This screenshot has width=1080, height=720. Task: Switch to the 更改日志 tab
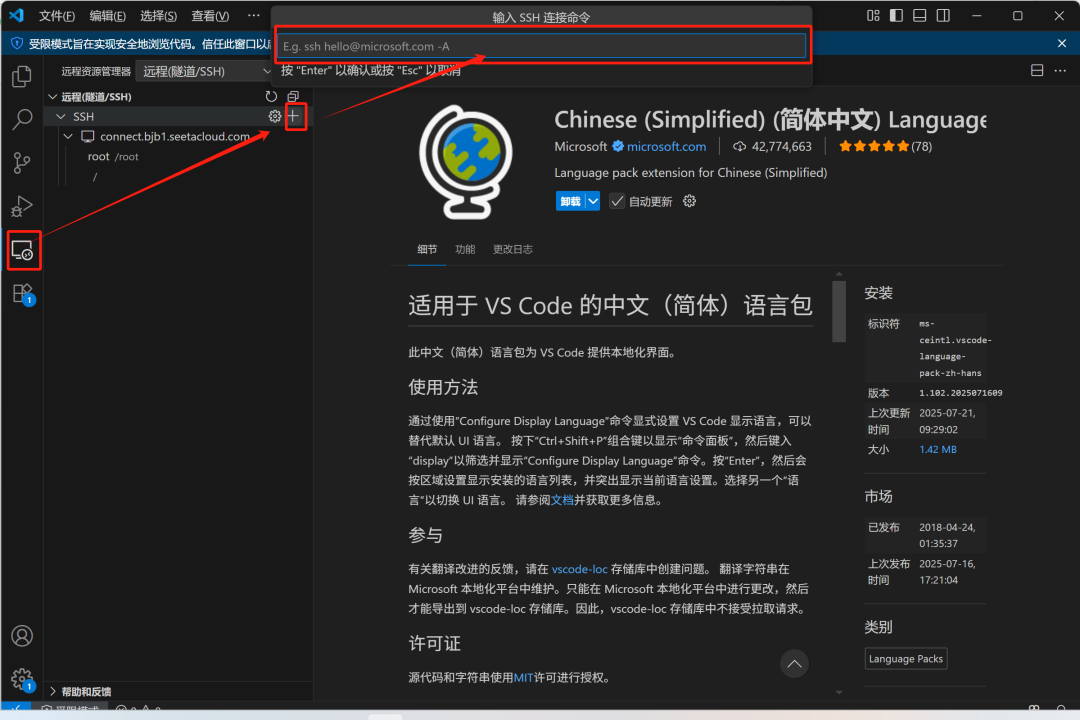(x=512, y=249)
